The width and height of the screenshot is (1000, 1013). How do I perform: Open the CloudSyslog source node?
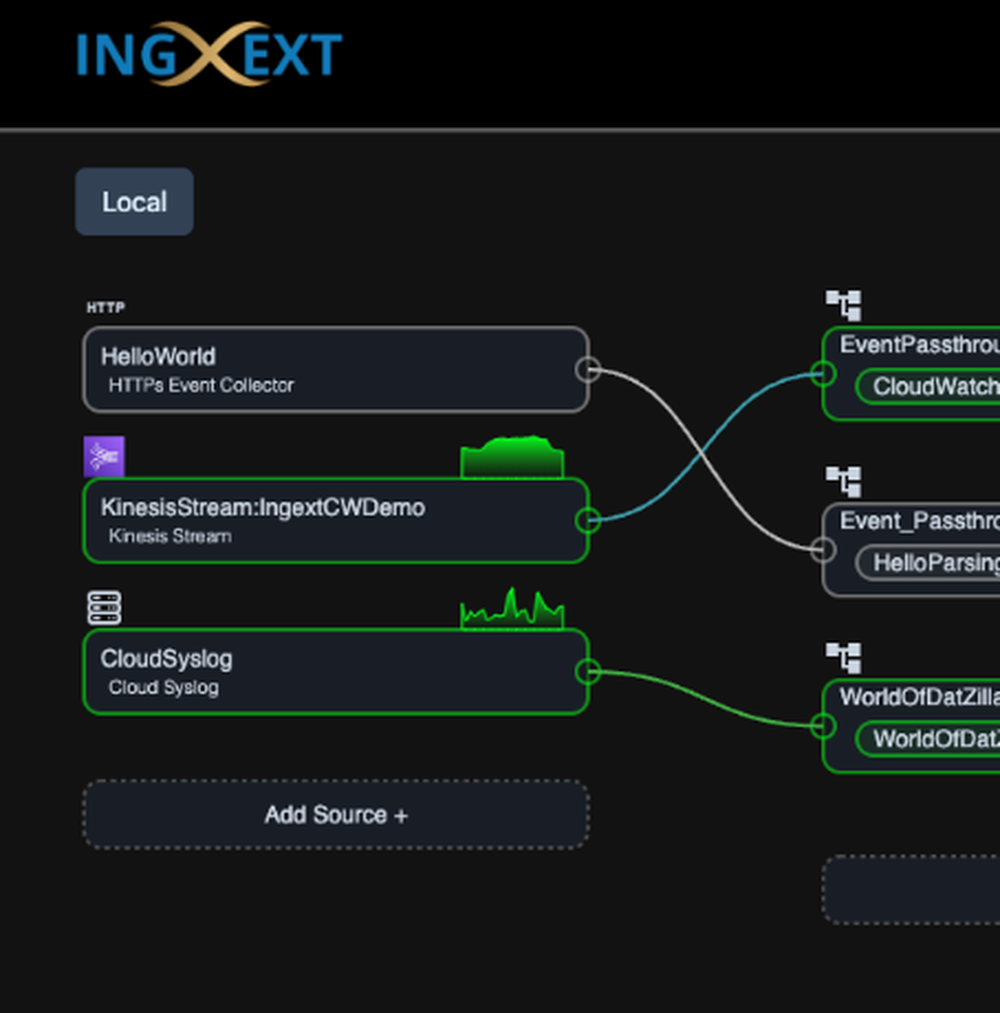tap(336, 672)
